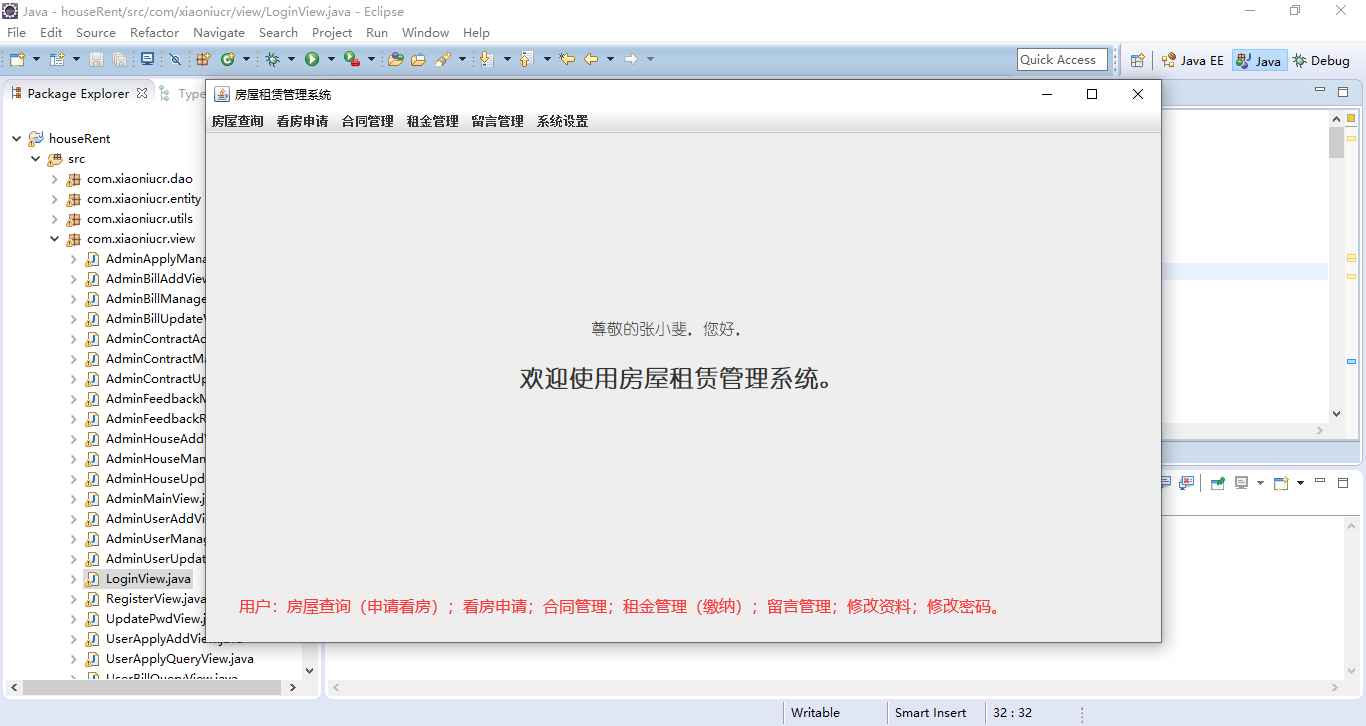Click the Back navigation arrow icon
Image resolution: width=1366 pixels, height=726 pixels.
click(591, 59)
